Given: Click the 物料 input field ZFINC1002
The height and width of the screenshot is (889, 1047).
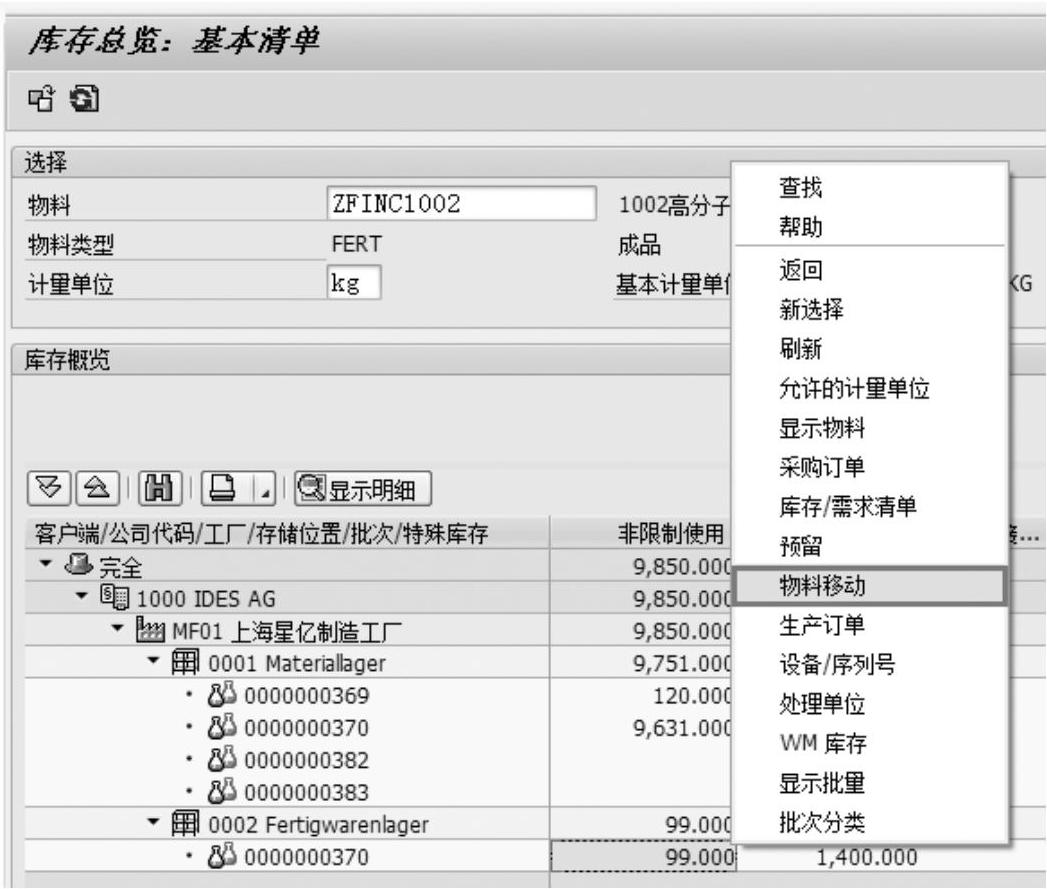Looking at the screenshot, I should (461, 203).
